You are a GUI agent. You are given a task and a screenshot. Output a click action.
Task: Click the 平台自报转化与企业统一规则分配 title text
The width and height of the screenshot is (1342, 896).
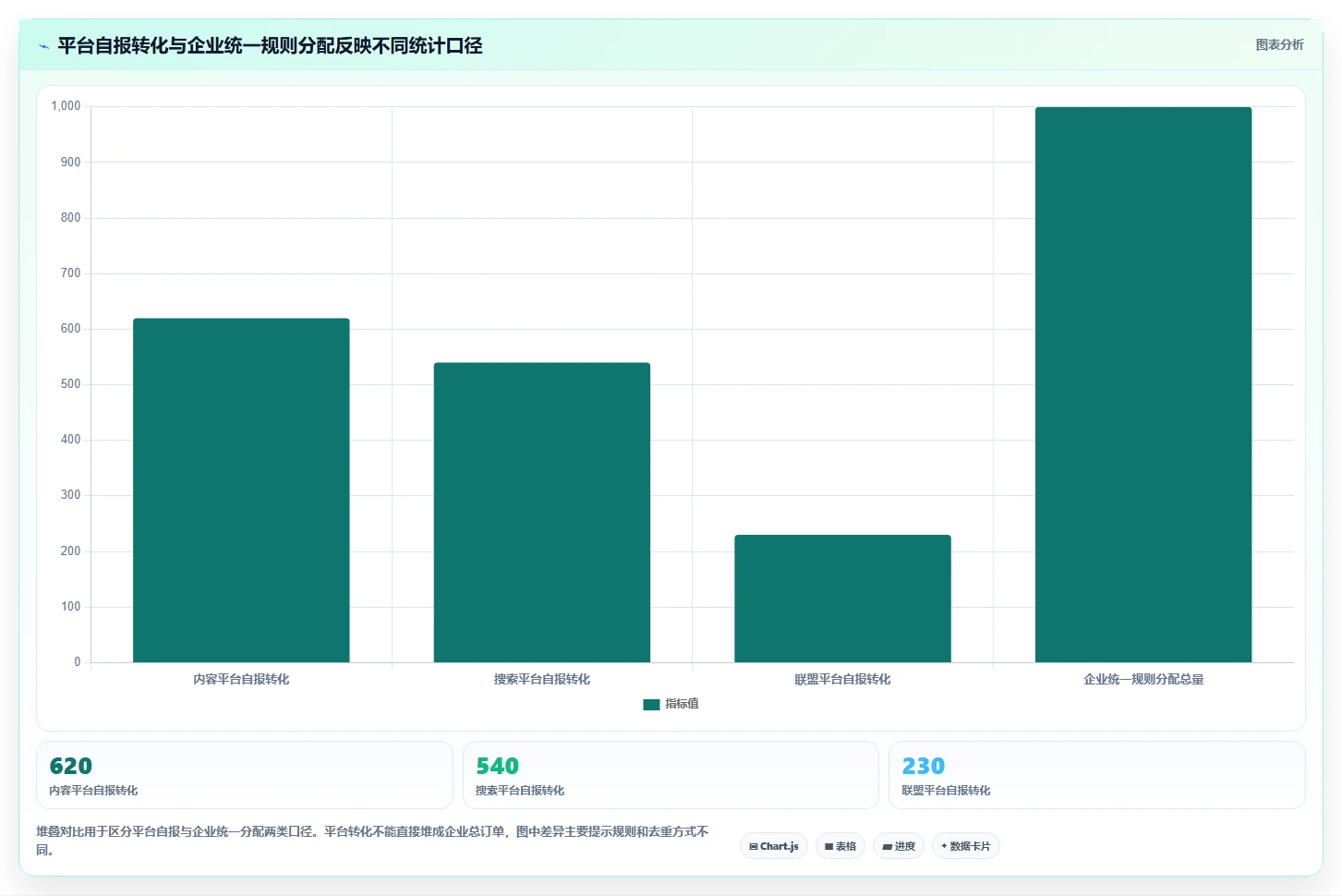(x=270, y=45)
